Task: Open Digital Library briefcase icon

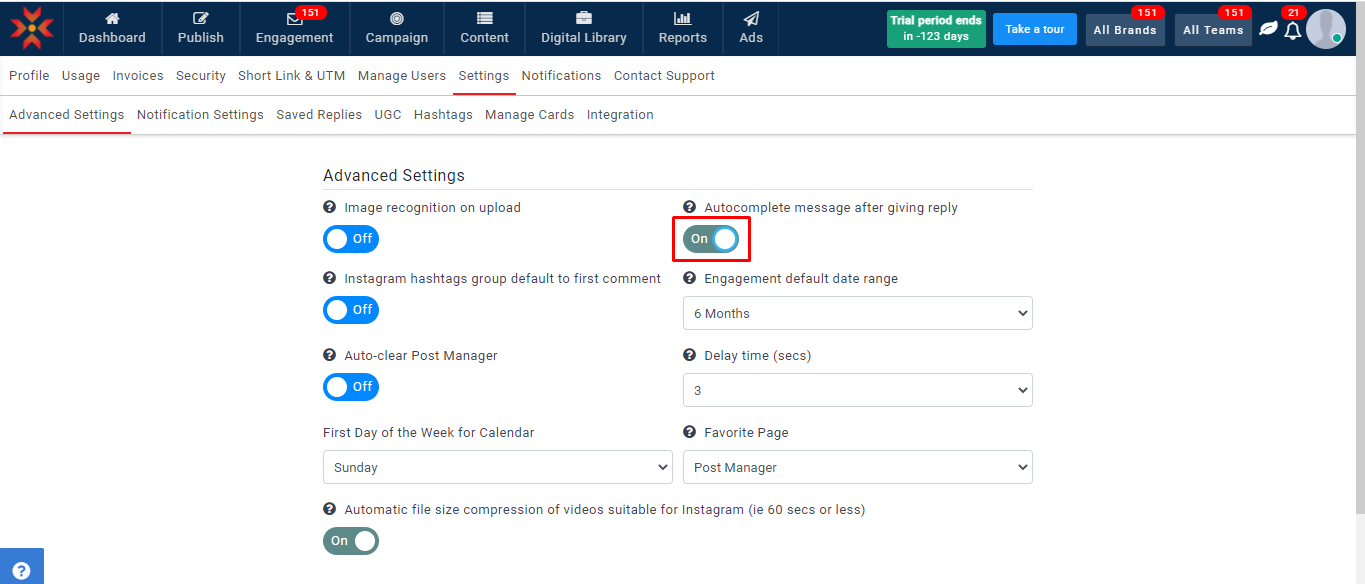Action: (584, 18)
